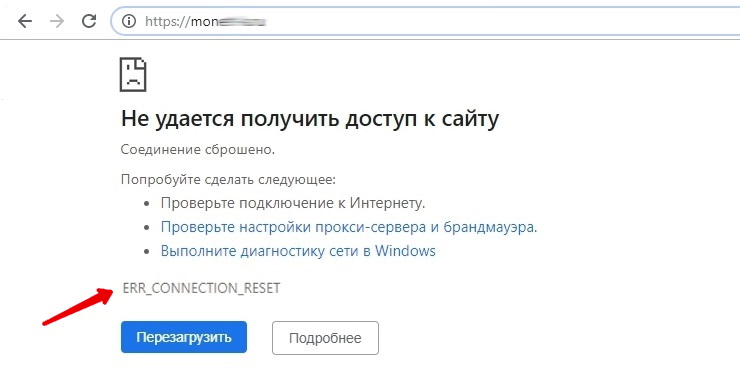Click the ERR_CONNECTION_RESET error code text
Image resolution: width=740 pixels, height=369 pixels.
202,288
